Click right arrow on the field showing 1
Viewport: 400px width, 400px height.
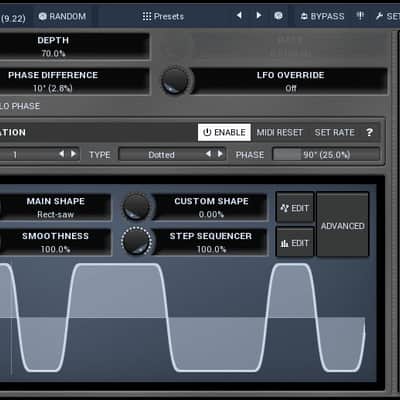click(x=73, y=154)
